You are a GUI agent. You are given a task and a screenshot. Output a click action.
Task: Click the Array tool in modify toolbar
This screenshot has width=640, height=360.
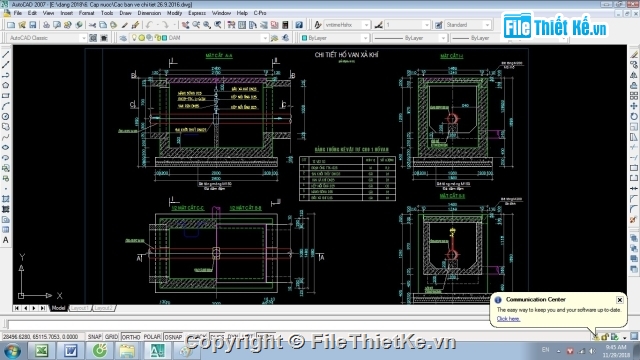[x=633, y=96]
